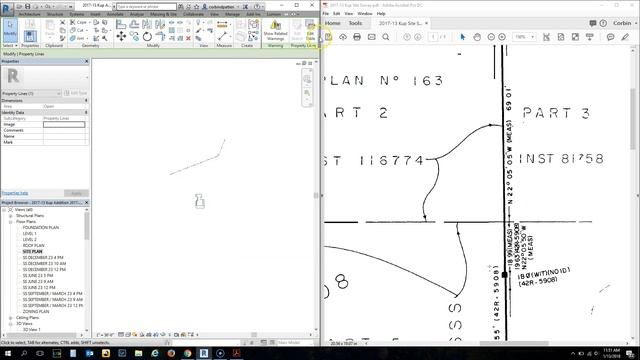This screenshot has width=640, height=360.
Task: Select the ROOF PLAN view in browser
Action: click(x=33, y=246)
